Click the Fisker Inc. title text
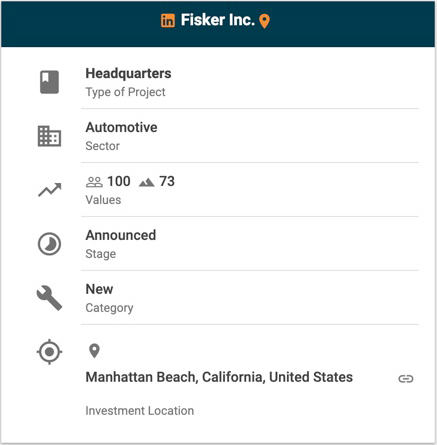 [218, 20]
